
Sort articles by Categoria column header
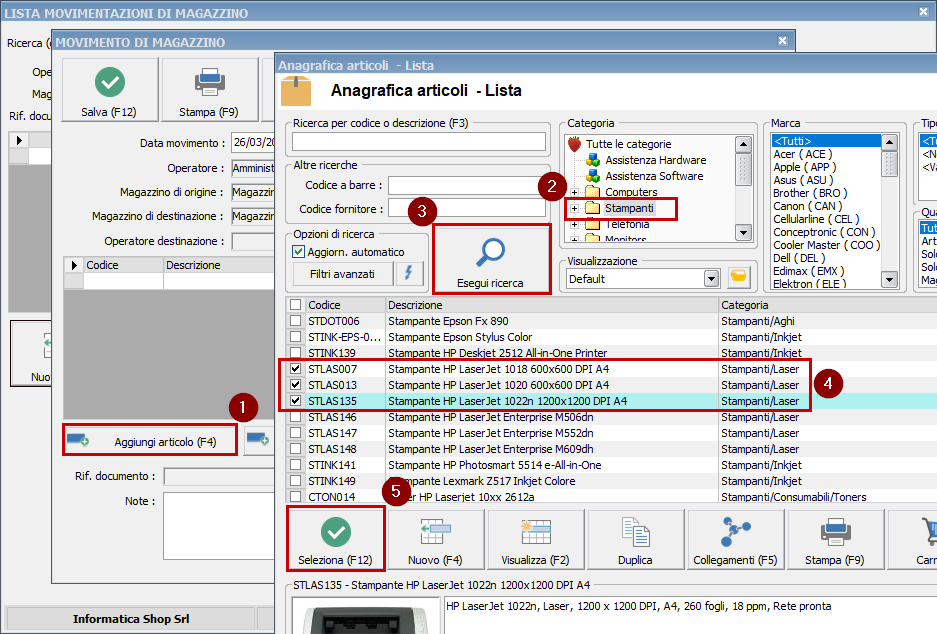[x=828, y=305]
